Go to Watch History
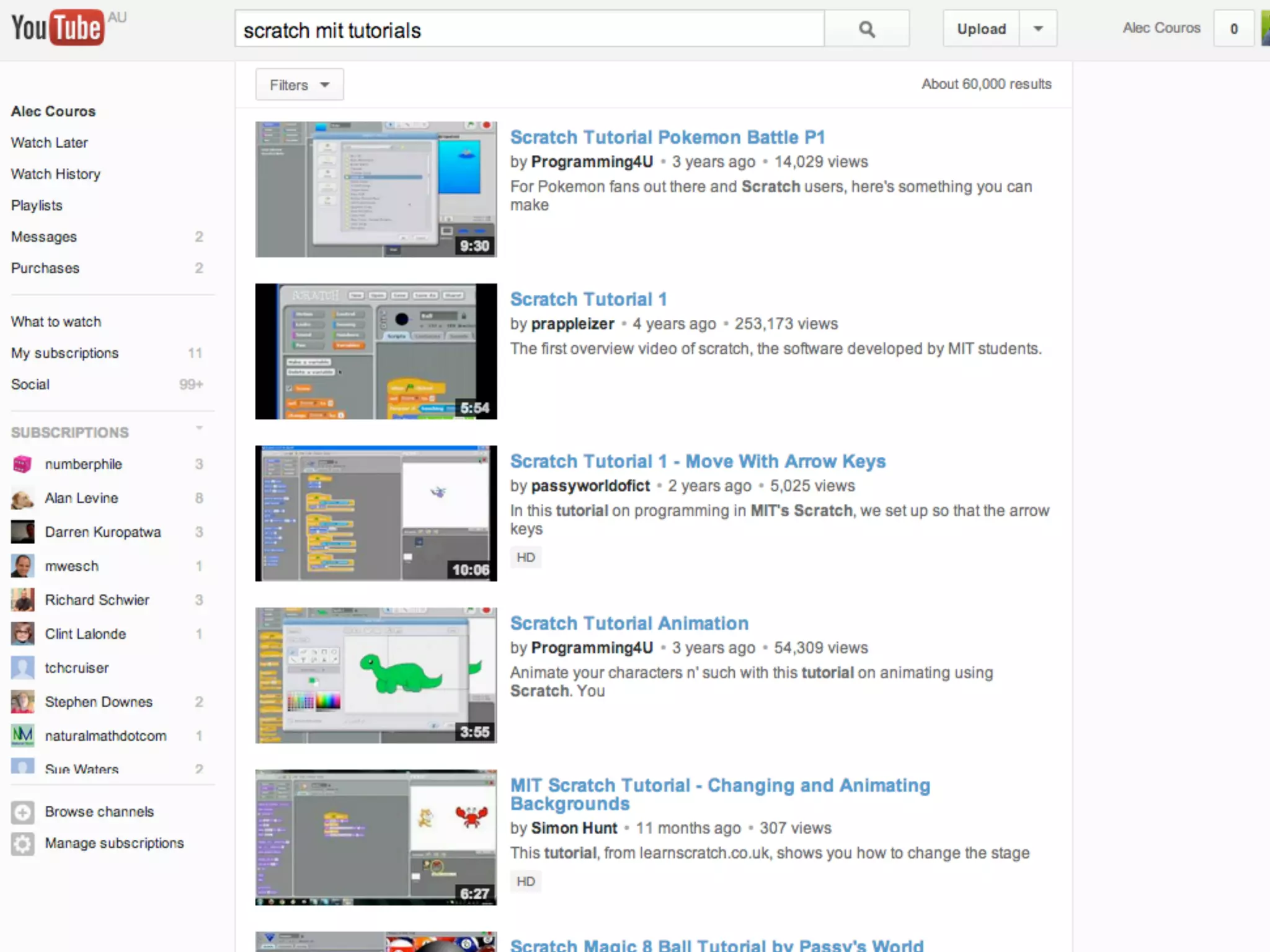 coord(56,174)
